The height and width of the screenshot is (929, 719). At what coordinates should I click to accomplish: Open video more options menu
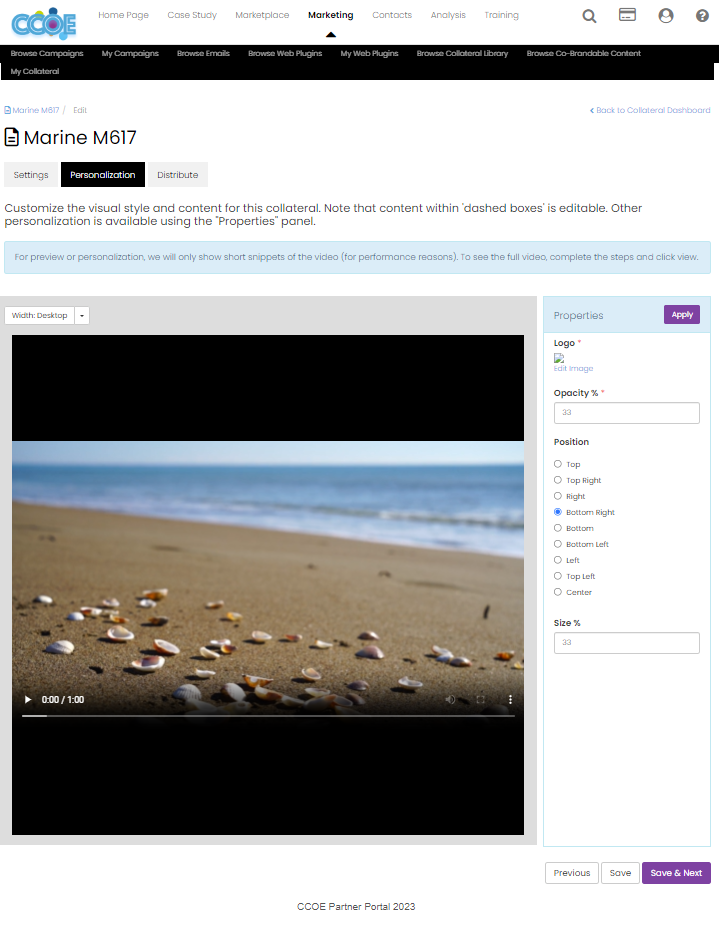[x=510, y=700]
